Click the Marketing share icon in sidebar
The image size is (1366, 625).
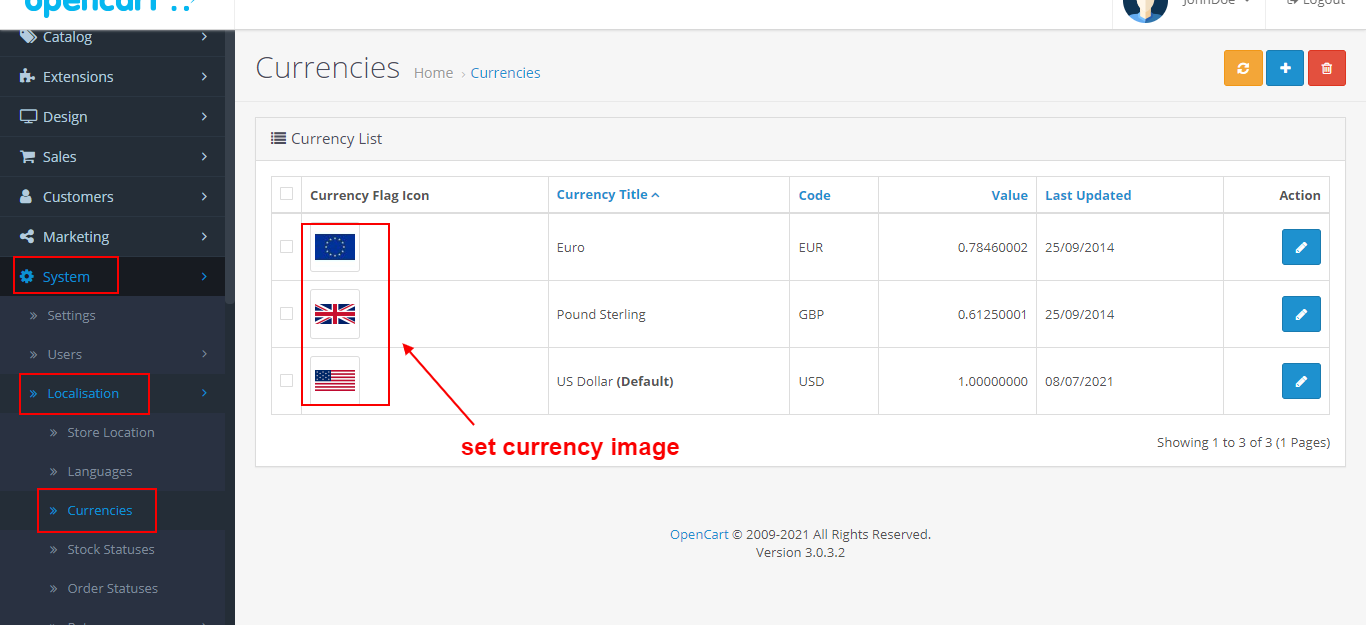[28, 237]
